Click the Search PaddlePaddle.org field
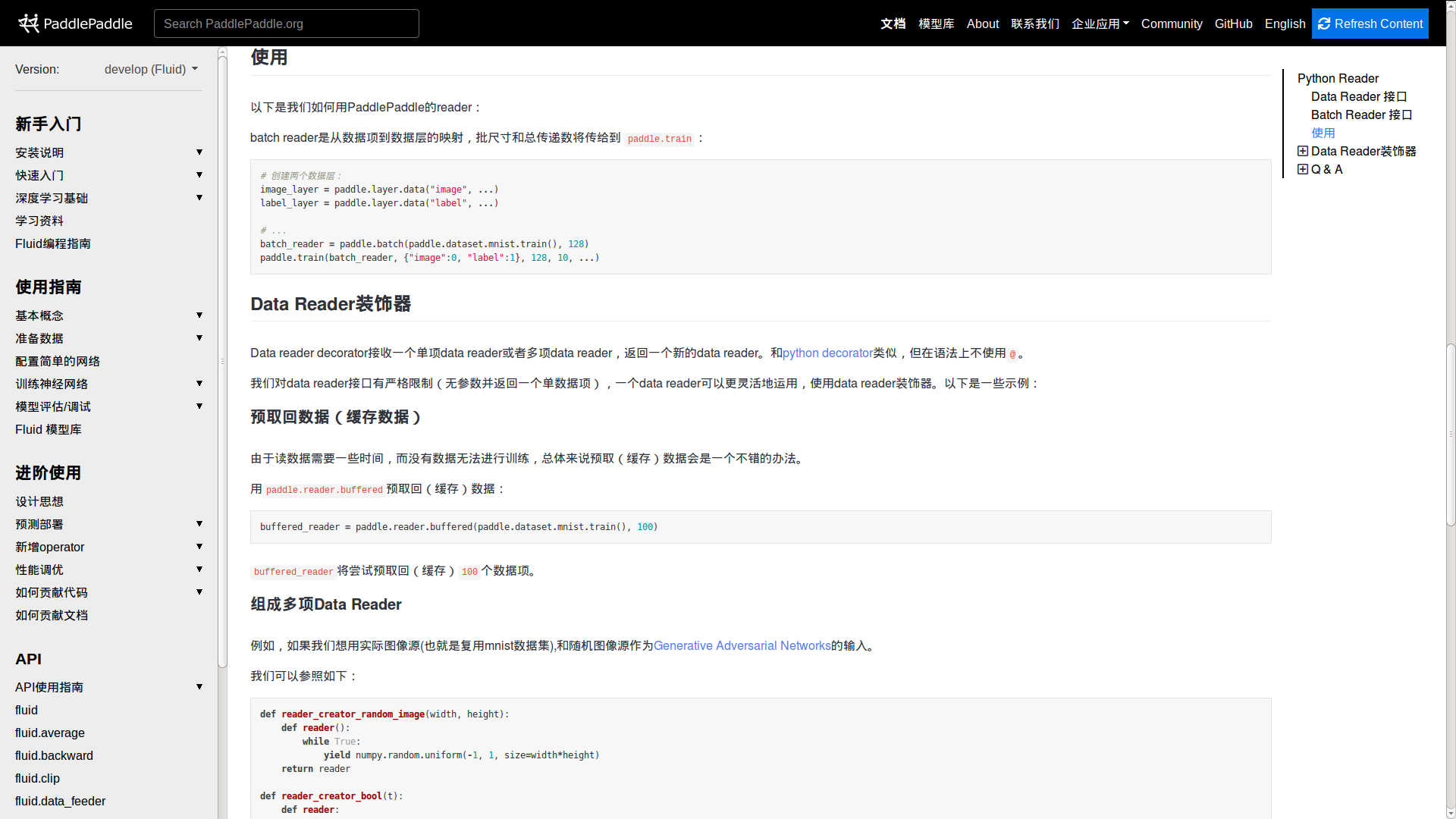Screen dimensions: 1456x819 click(x=286, y=24)
